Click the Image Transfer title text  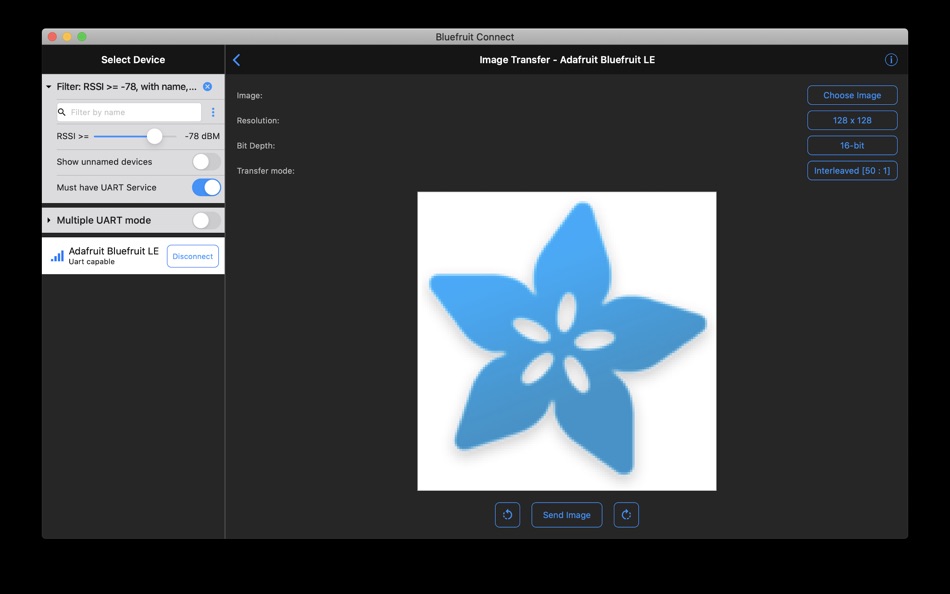click(x=567, y=59)
